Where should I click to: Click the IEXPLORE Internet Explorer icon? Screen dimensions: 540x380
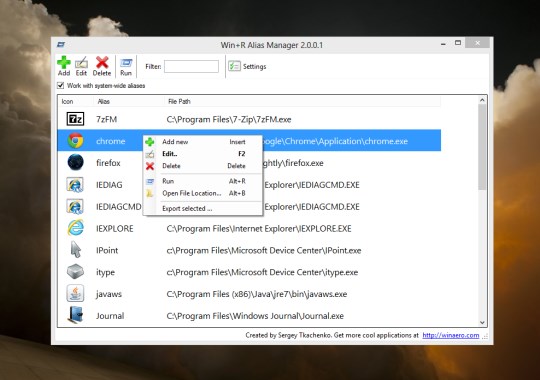(x=75, y=228)
